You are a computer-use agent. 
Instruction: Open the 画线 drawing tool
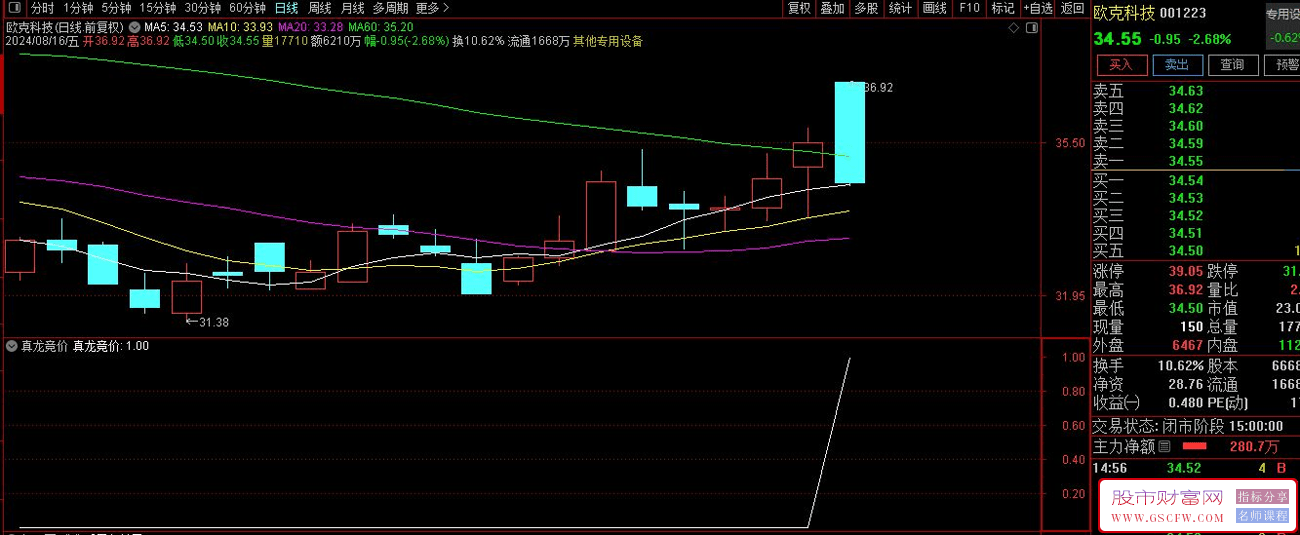click(934, 8)
